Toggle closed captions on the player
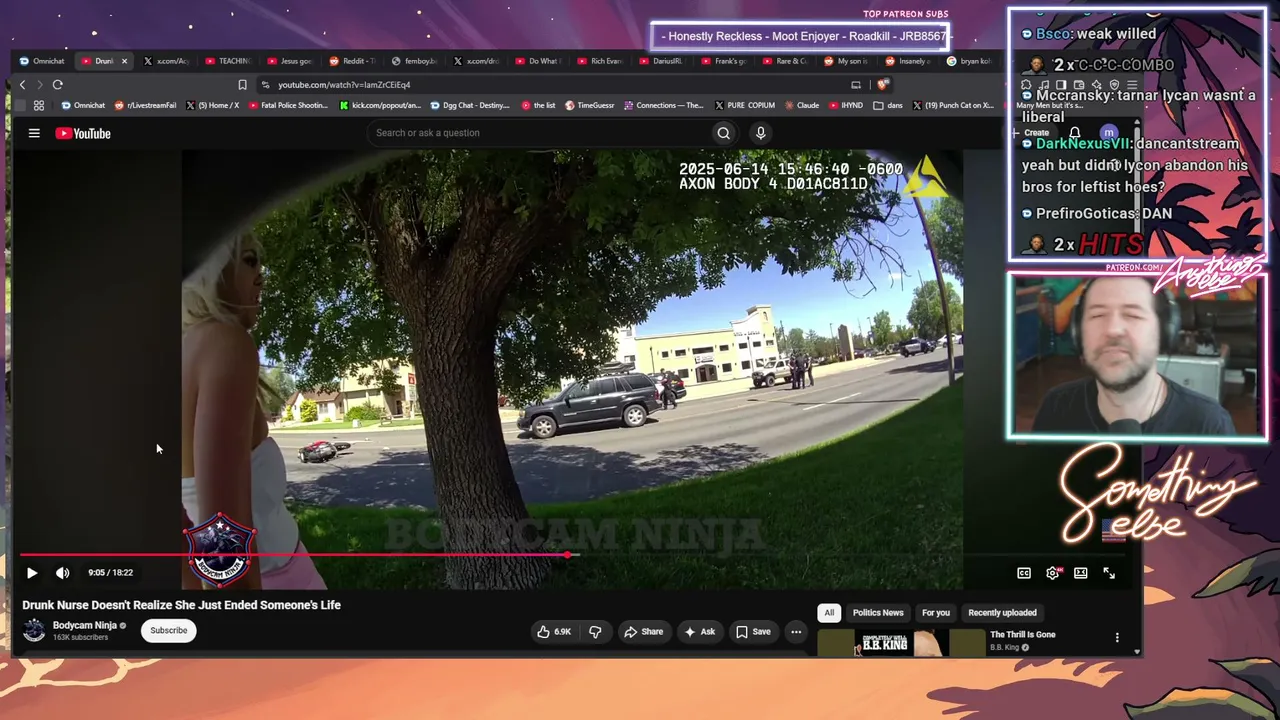 point(1024,573)
